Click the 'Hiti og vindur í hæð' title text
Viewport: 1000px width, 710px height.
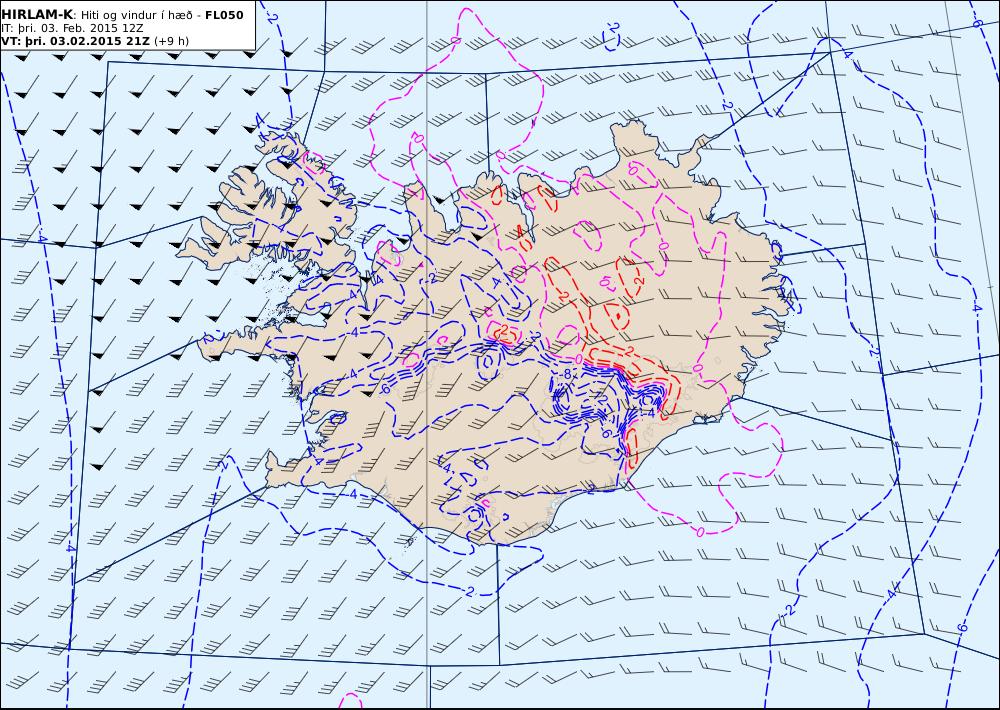click(138, 15)
